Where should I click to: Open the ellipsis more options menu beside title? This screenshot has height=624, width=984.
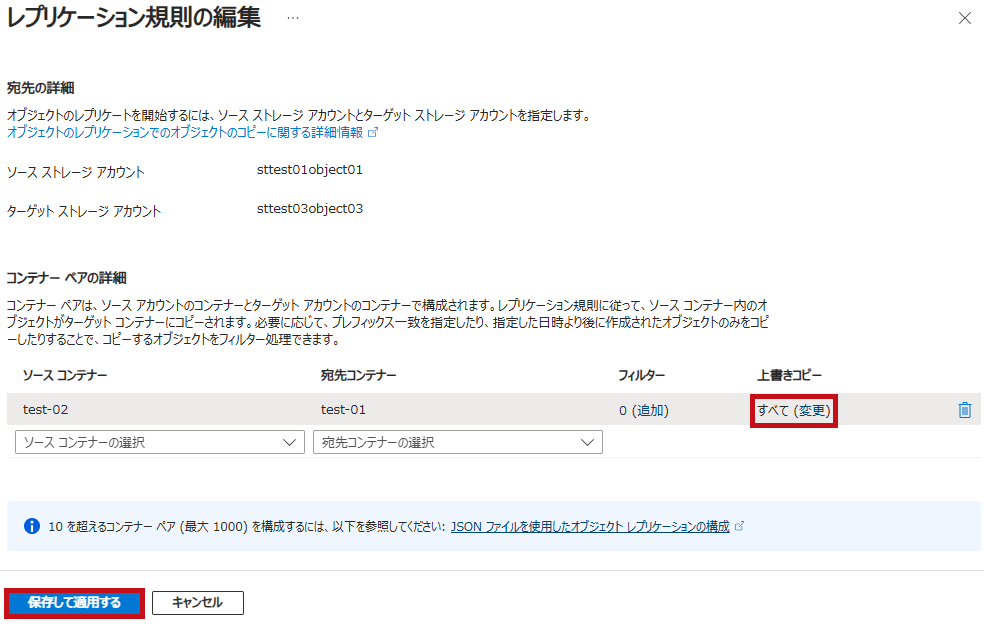(293, 18)
